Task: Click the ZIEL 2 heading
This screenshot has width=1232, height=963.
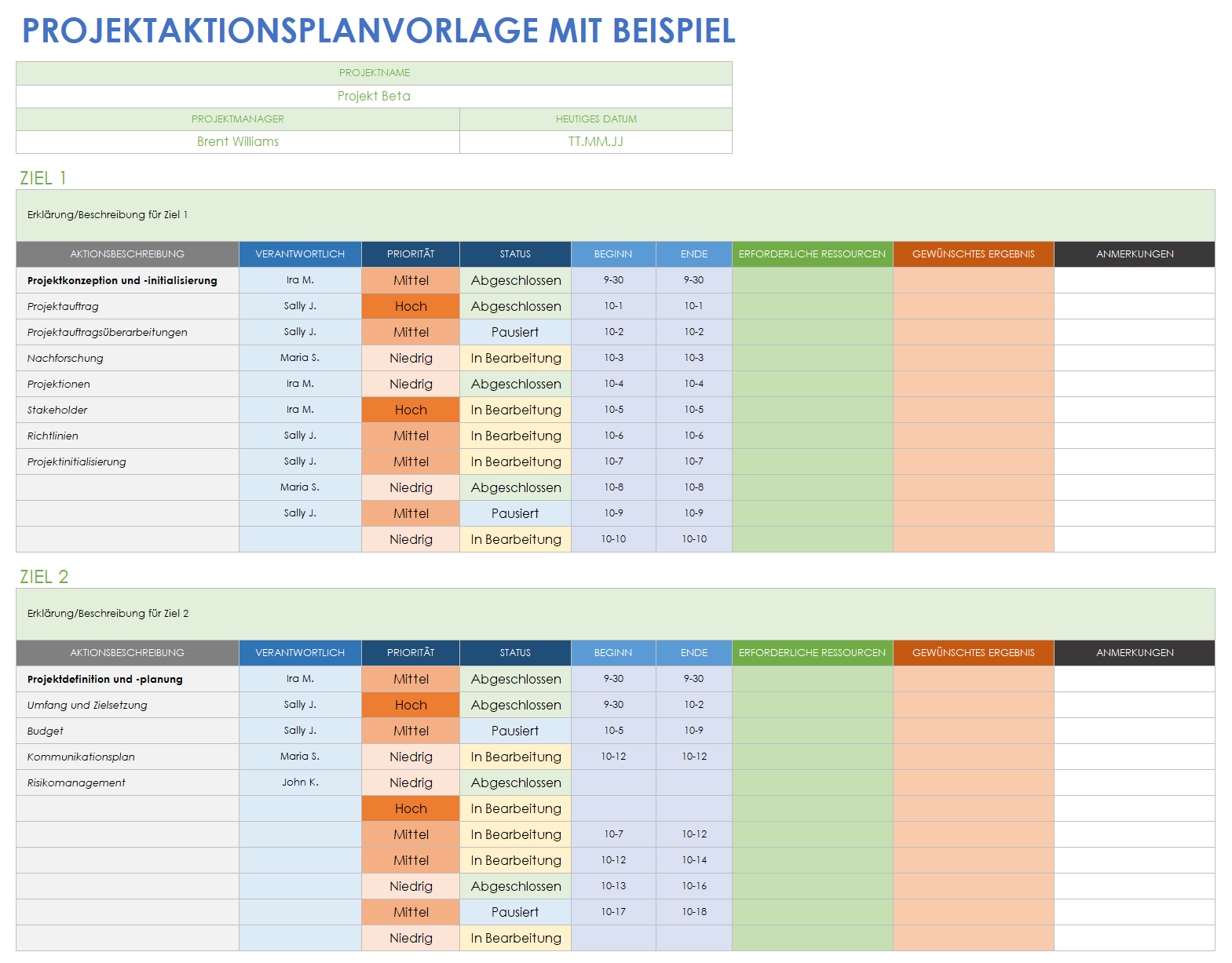Action: pos(44,577)
